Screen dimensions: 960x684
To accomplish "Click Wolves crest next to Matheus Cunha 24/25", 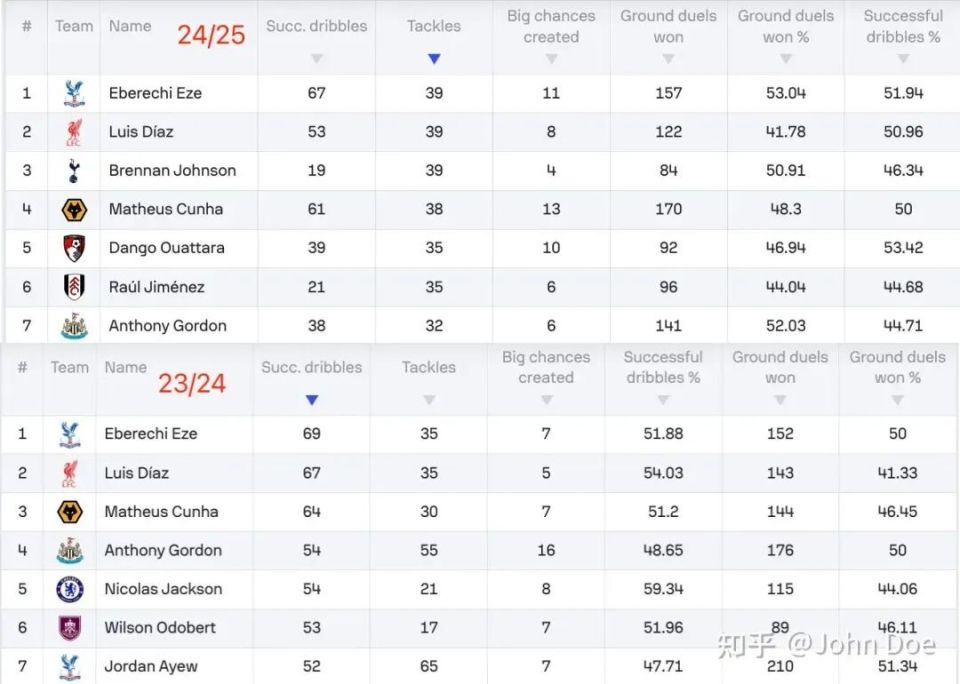I will click(x=74, y=209).
